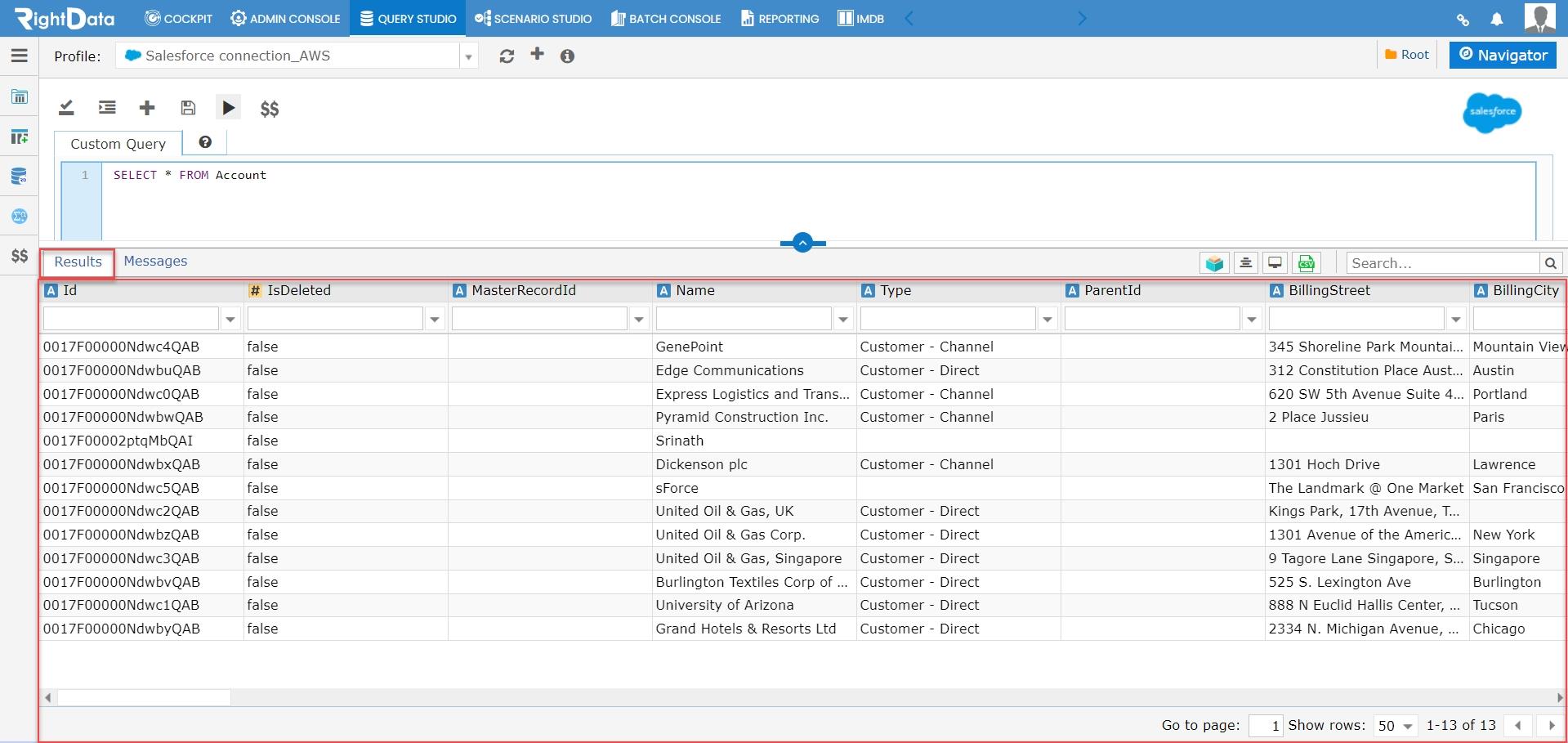
Task: Open the BATCH CONSOLE menu
Action: [x=666, y=19]
